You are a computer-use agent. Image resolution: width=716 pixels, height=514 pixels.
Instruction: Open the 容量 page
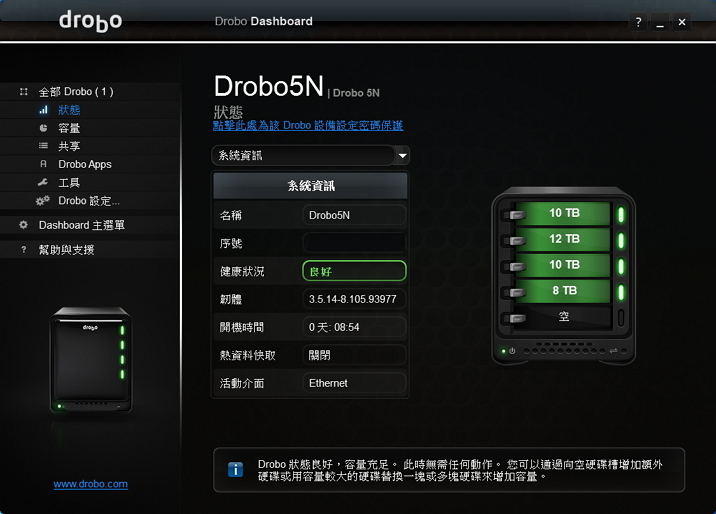(69, 128)
